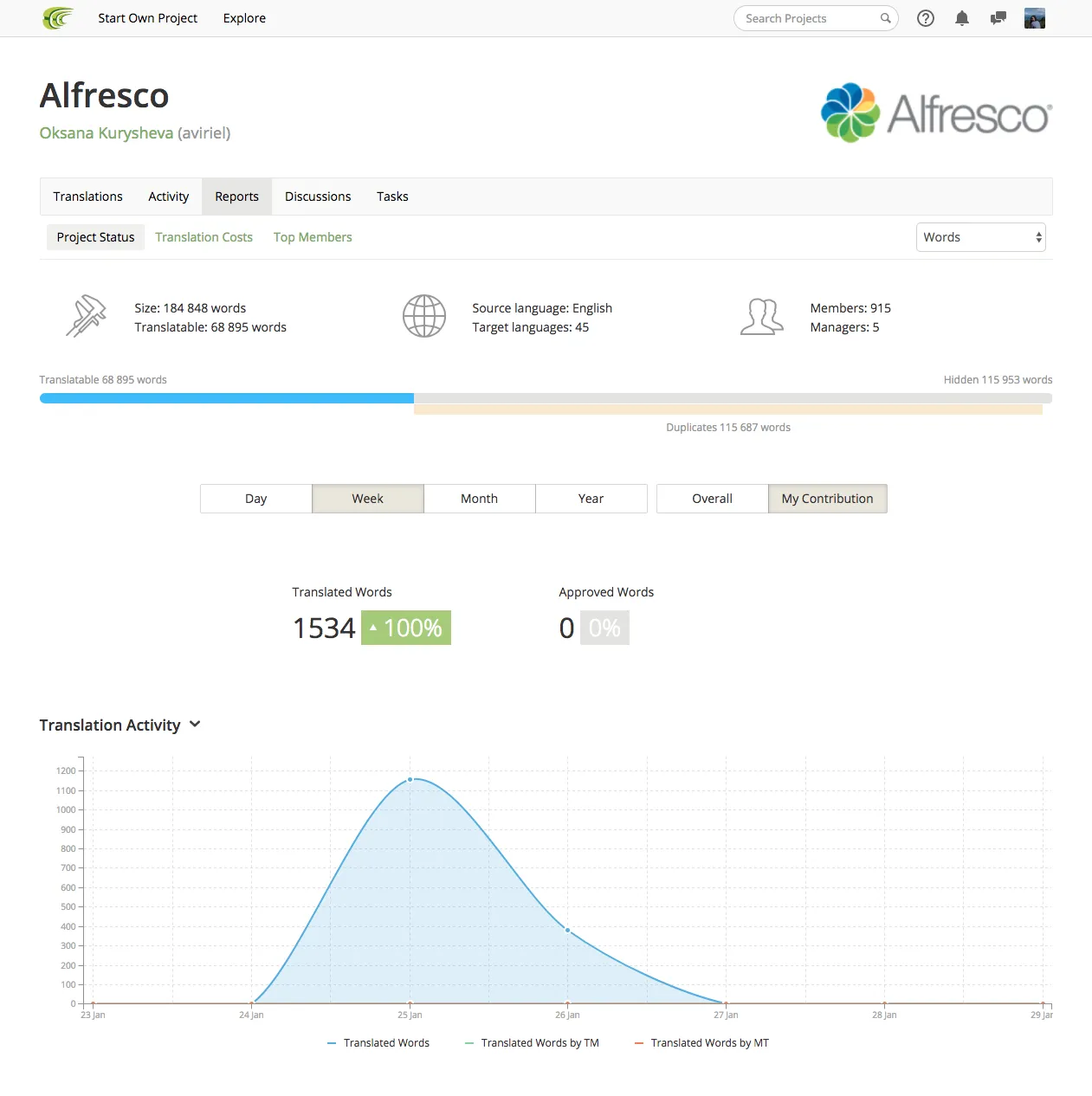1092x1096 pixels.
Task: Click the grey hidden words bar
Action: click(x=733, y=398)
